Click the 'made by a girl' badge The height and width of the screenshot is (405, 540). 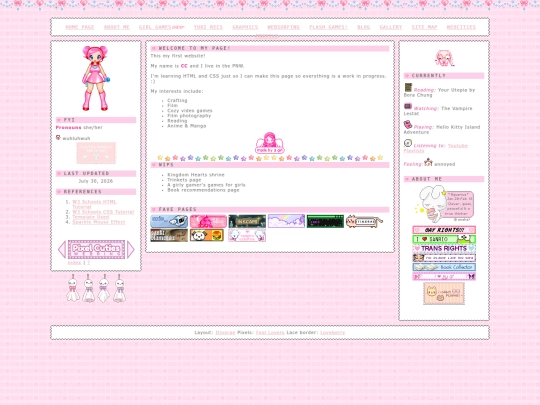coord(270,143)
